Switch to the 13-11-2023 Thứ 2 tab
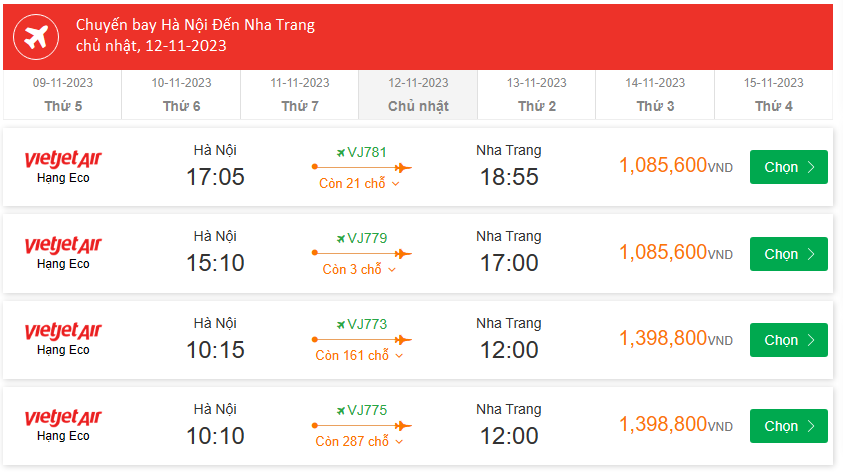843x474 pixels. coord(537,95)
